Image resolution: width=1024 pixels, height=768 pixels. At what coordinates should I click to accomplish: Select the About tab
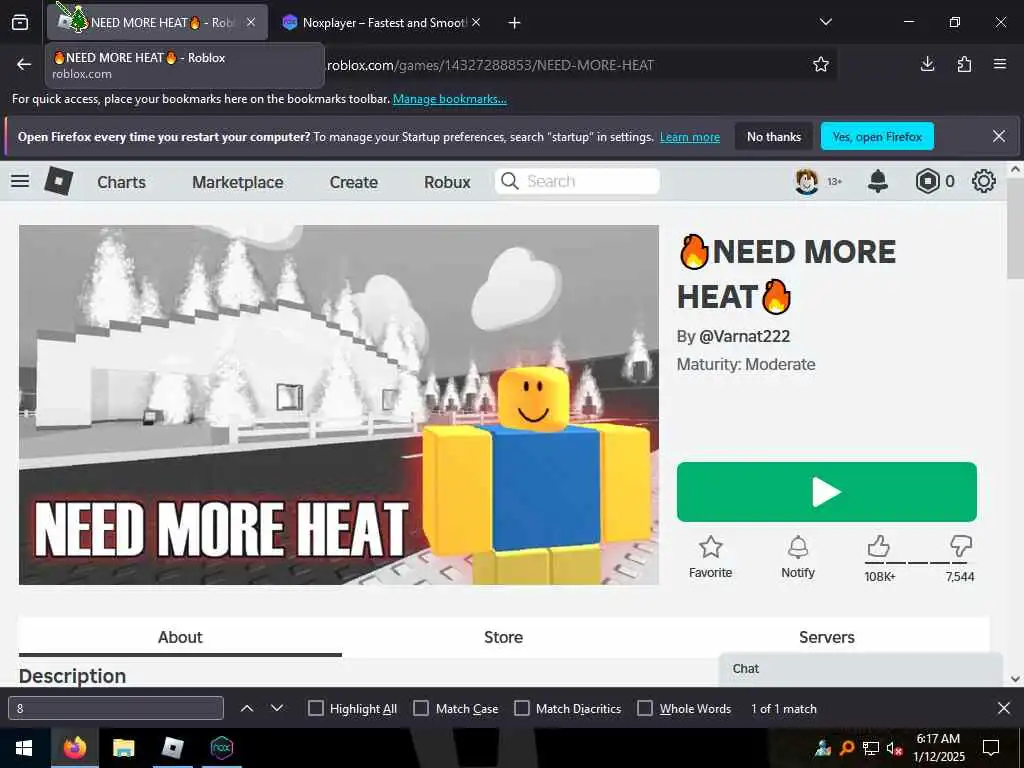click(180, 637)
